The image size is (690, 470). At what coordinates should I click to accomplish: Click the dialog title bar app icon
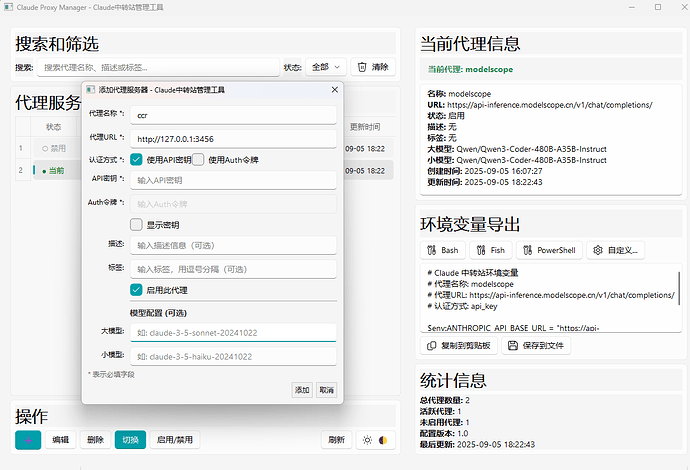[90, 90]
